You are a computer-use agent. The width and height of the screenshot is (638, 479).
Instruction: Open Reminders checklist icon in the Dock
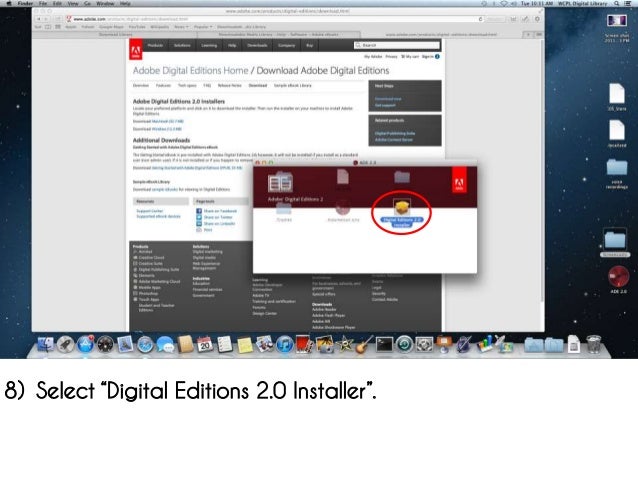click(224, 345)
